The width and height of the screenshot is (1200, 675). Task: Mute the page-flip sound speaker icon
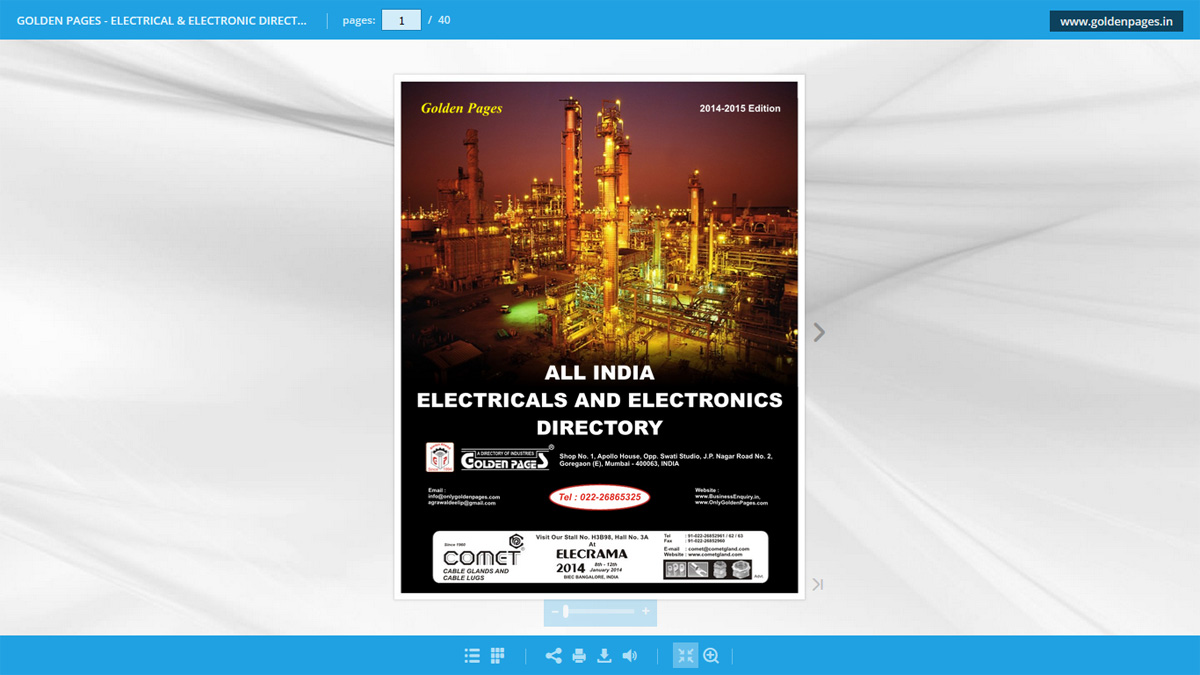(629, 656)
